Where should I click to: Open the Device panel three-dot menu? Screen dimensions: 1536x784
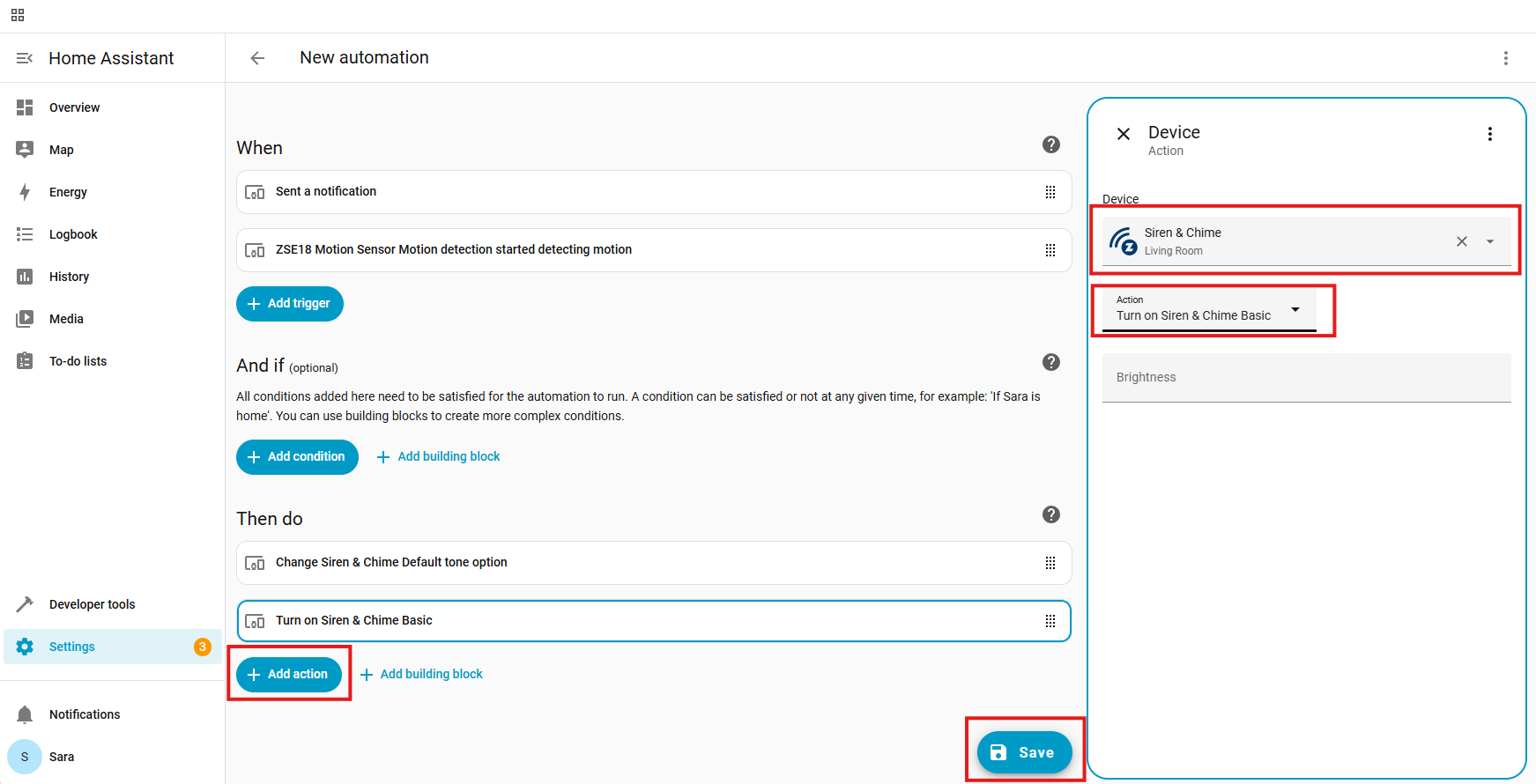pos(1490,134)
